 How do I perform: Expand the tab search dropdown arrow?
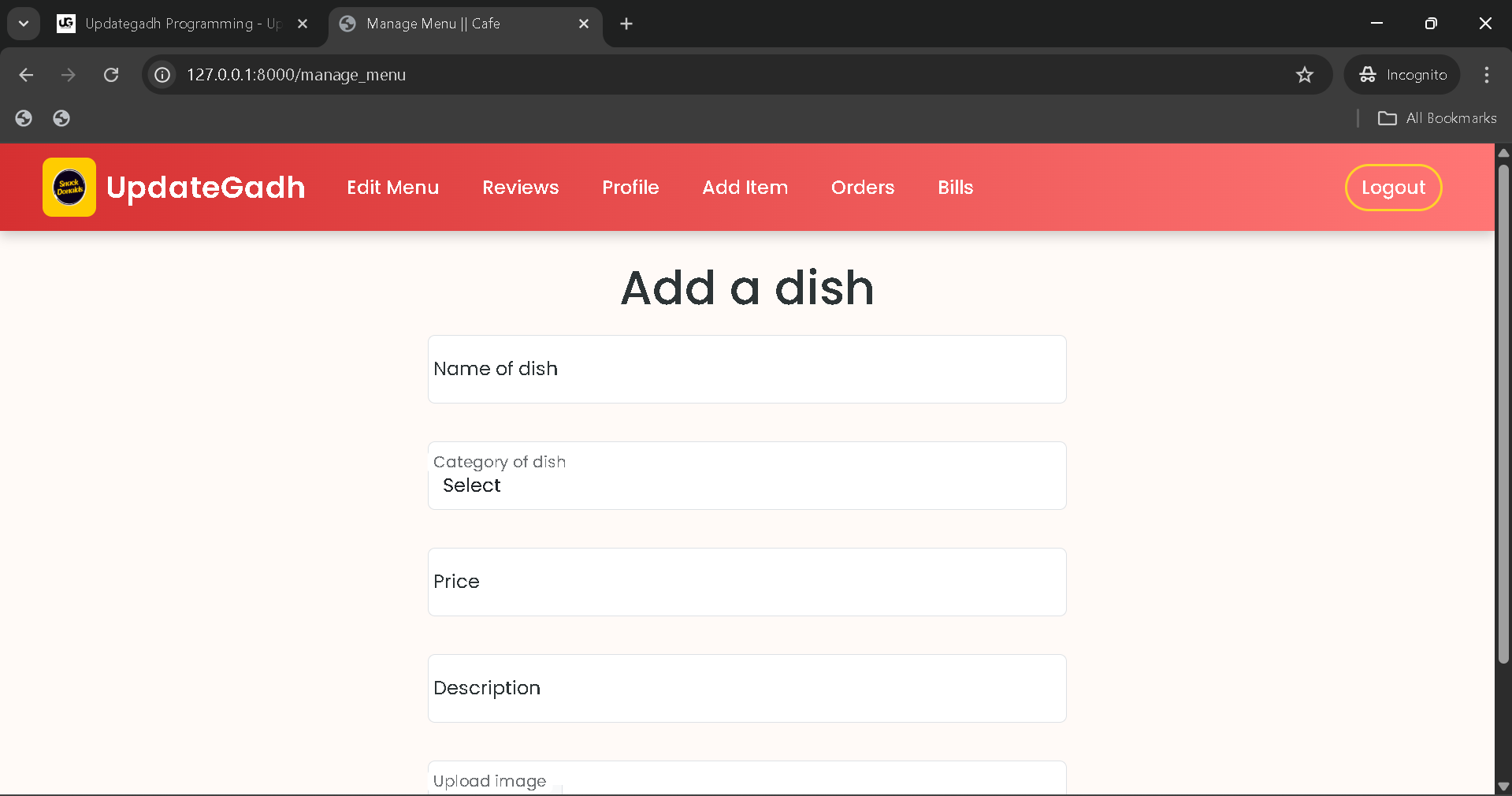(24, 24)
